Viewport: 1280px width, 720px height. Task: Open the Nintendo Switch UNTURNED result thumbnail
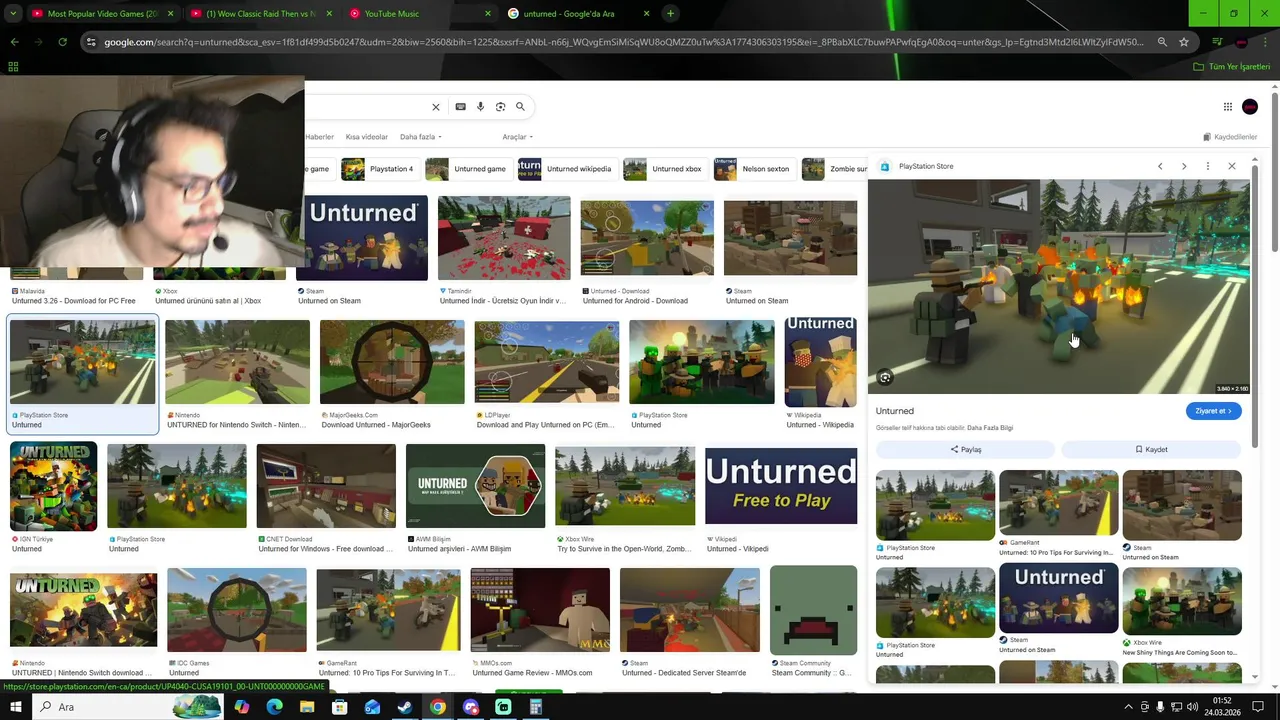(237, 362)
